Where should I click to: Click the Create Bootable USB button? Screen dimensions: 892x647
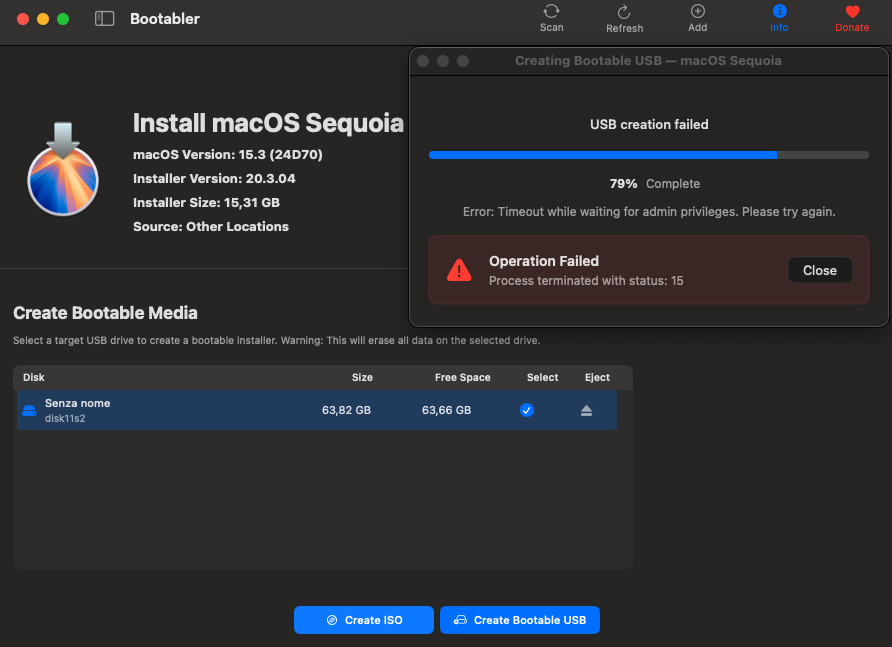[519, 620]
